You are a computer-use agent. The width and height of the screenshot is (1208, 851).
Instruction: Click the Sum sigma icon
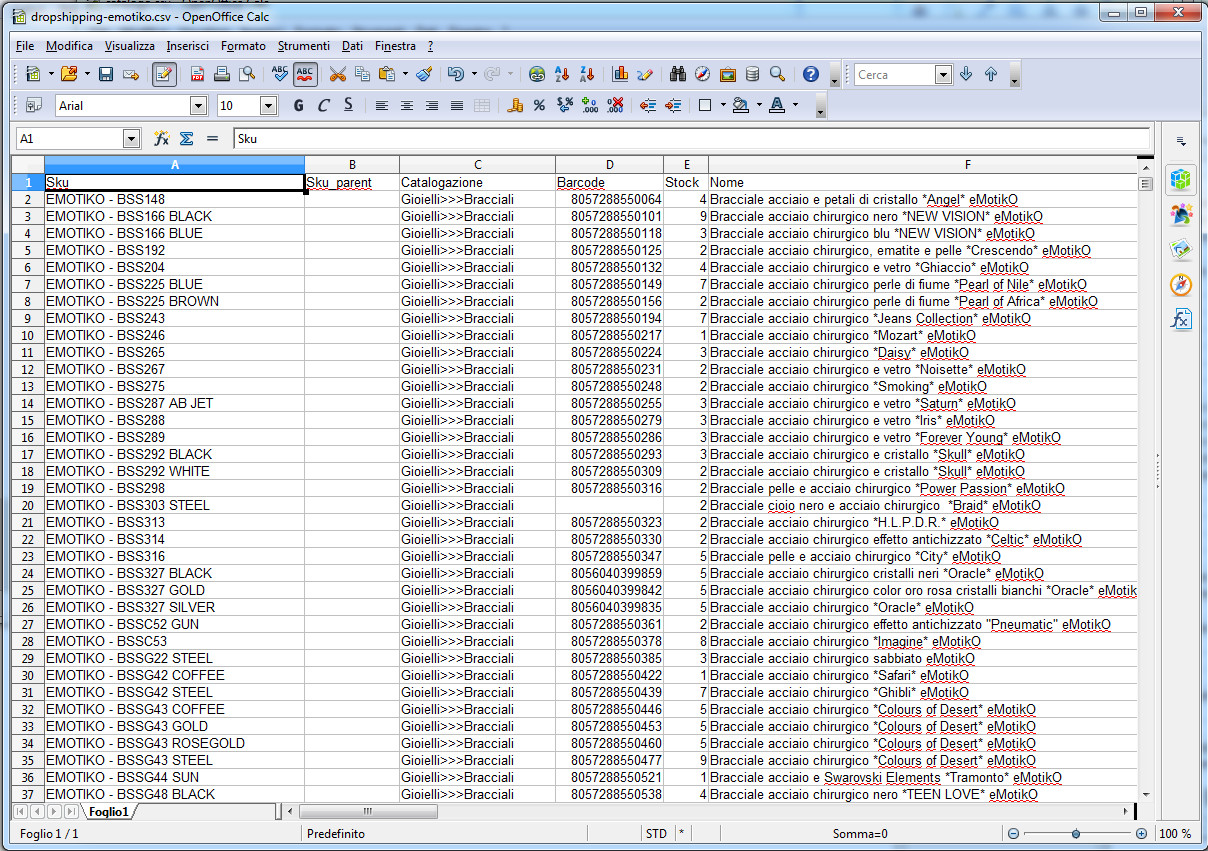point(186,139)
